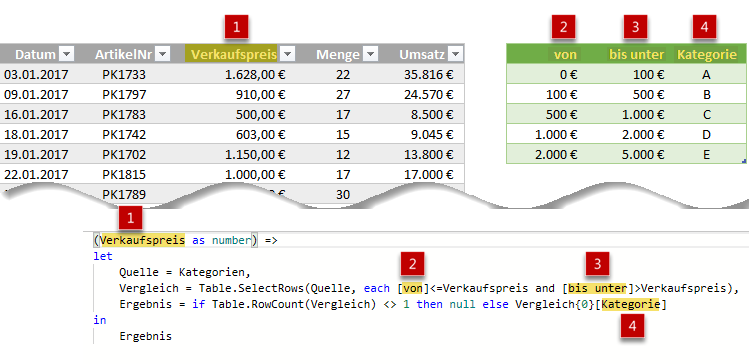Click the Umsatz cell 17.000 €

coord(428,174)
